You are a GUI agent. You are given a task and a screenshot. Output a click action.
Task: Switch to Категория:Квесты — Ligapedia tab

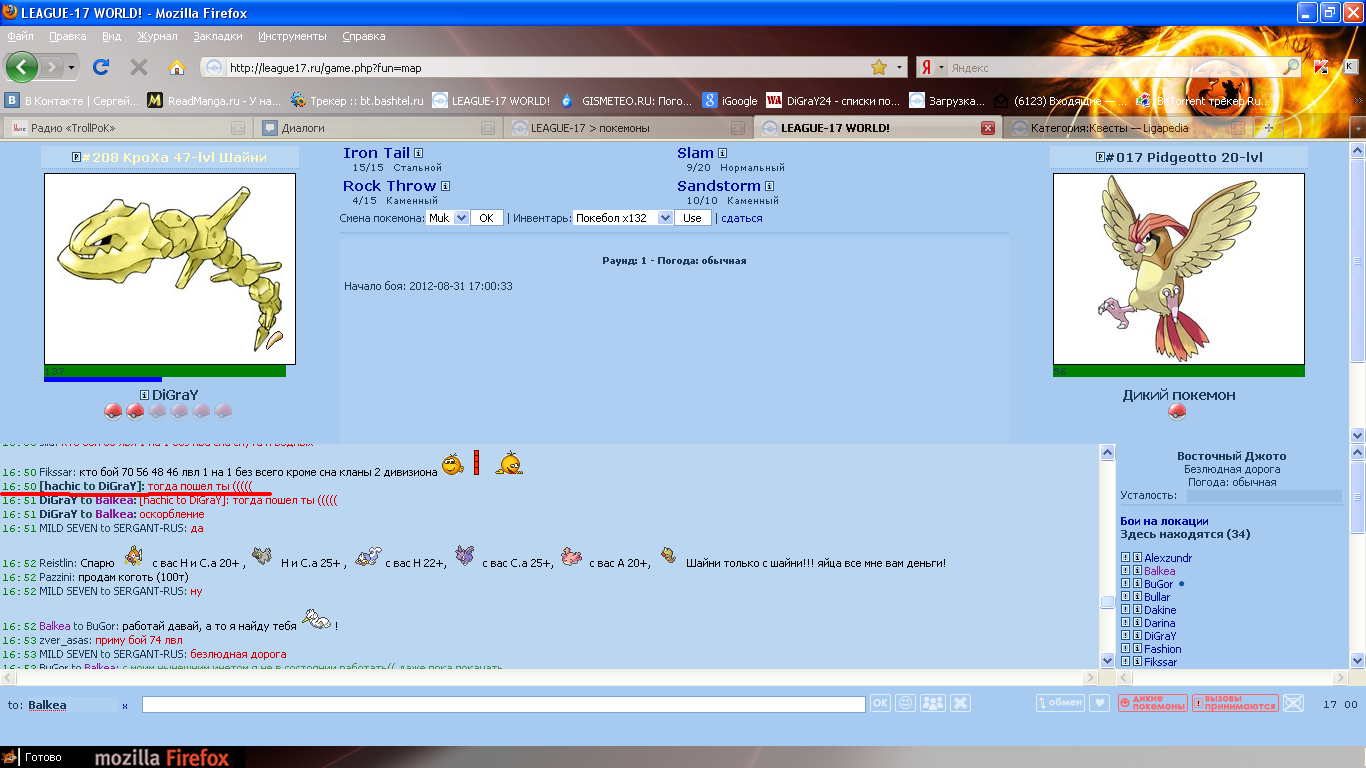pyautogui.click(x=1126, y=128)
